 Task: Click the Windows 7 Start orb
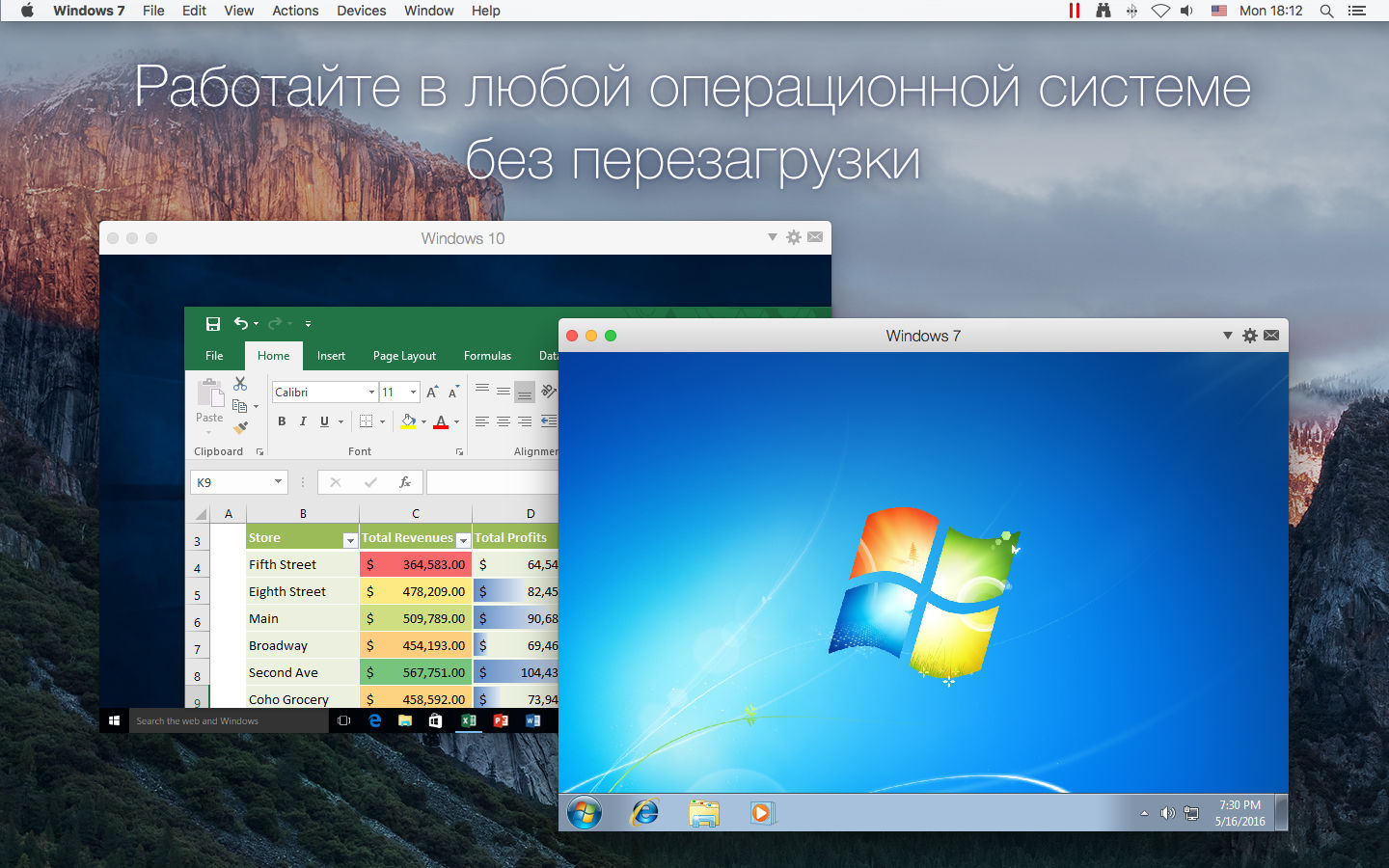point(585,812)
